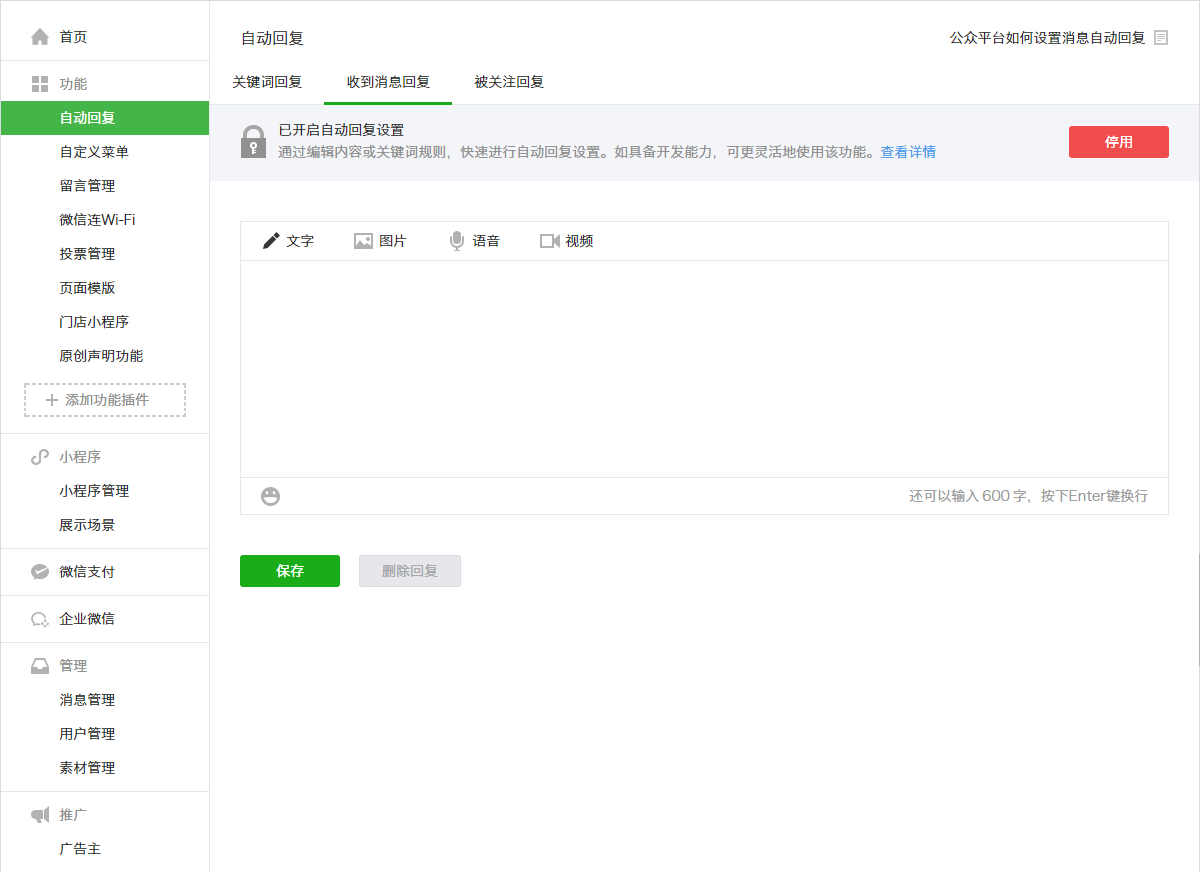Click the 小程序 link icon
The height and width of the screenshot is (872, 1200).
pos(40,457)
